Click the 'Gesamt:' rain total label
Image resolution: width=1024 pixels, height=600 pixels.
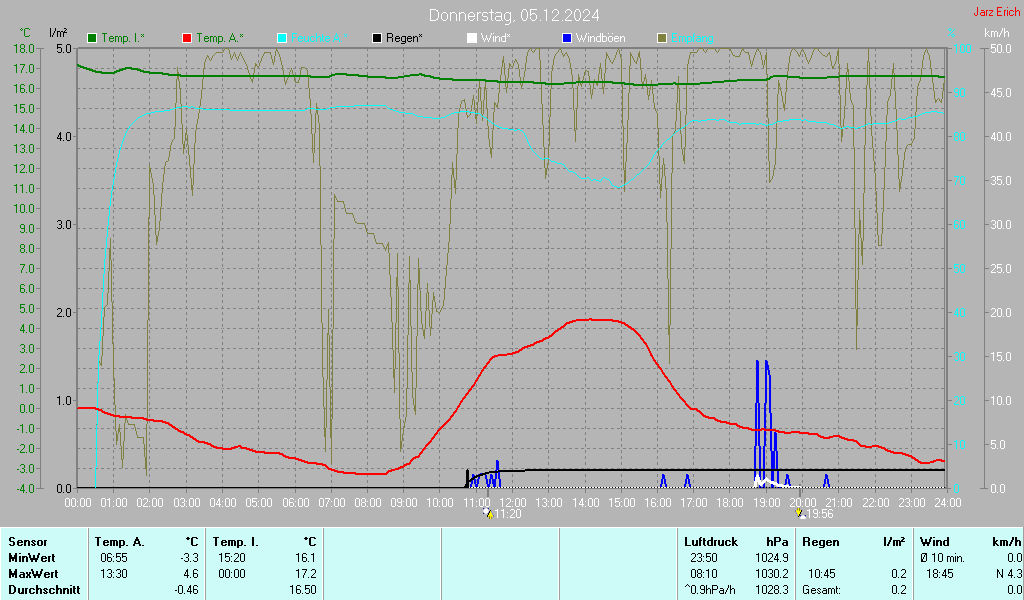point(822,590)
